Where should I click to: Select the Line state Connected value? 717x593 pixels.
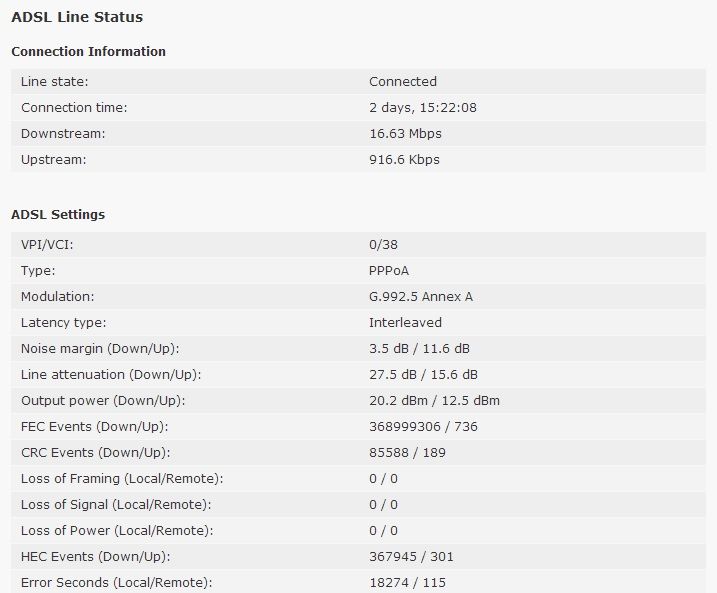(403, 82)
